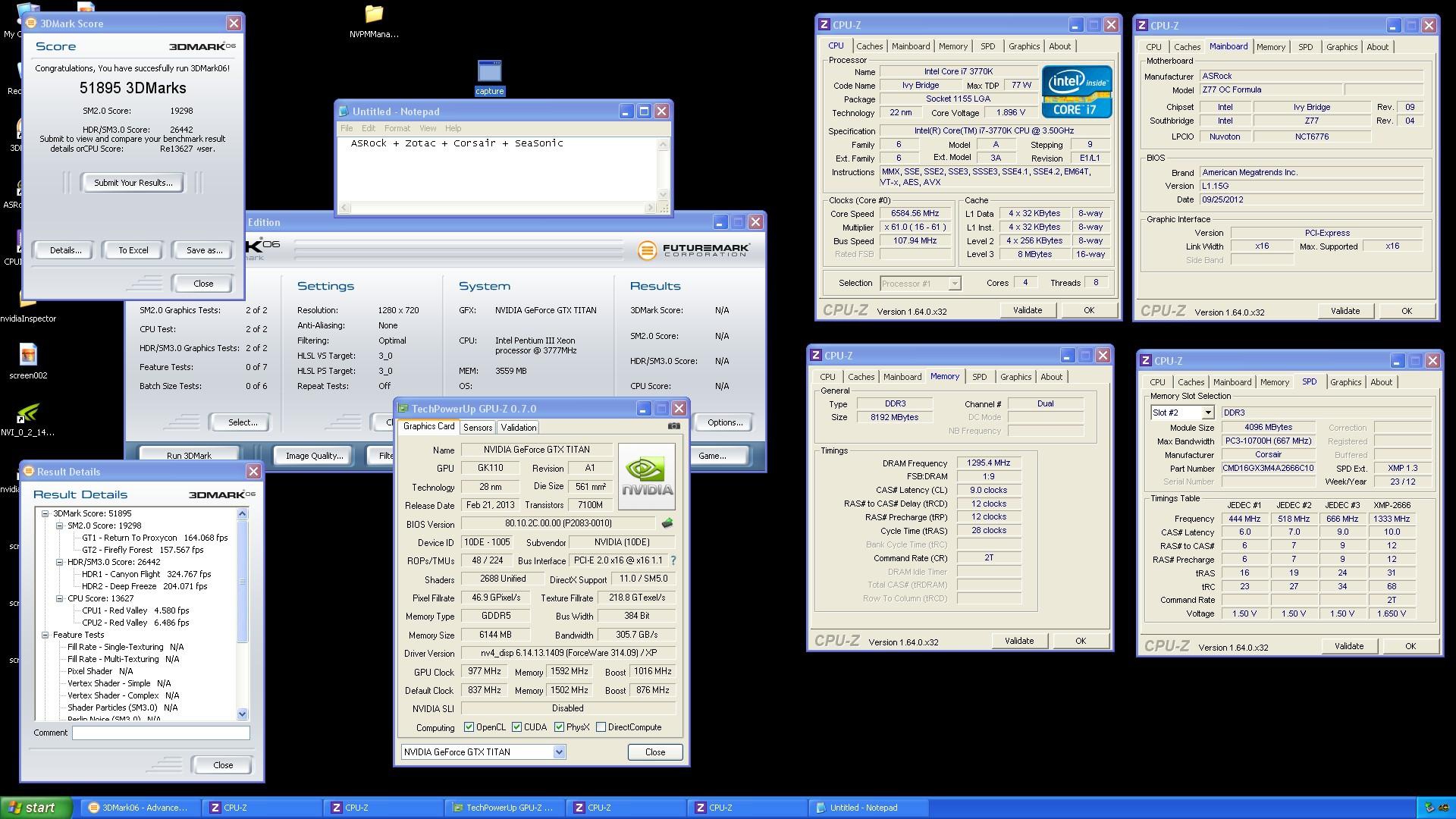
Task: Click Submit Your Results button
Action: [x=133, y=183]
